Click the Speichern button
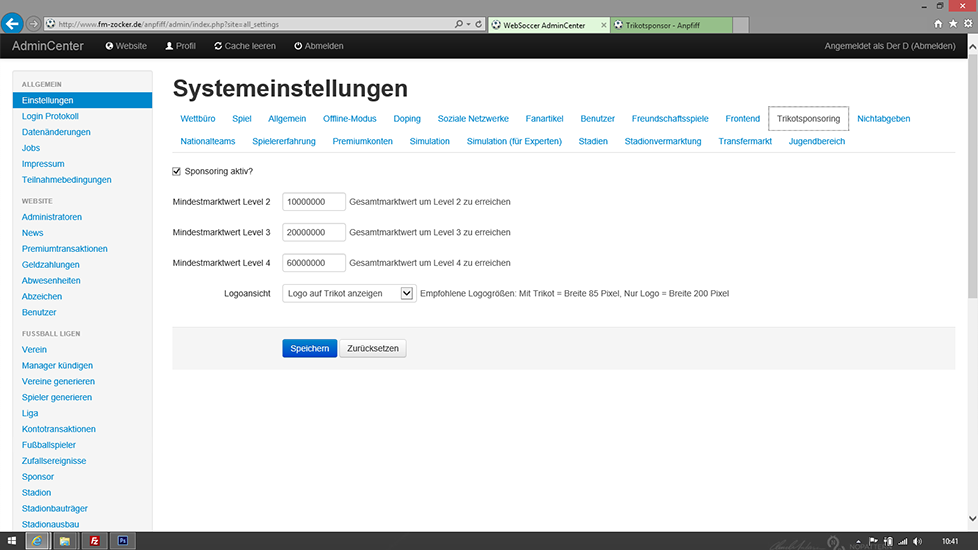 [309, 349]
